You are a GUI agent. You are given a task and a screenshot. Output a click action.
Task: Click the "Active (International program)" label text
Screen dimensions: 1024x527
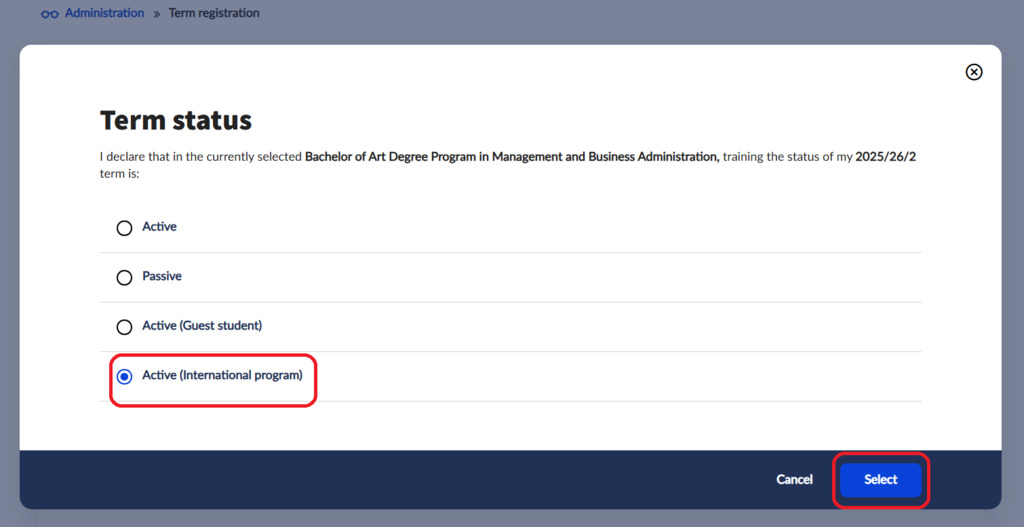coord(222,376)
